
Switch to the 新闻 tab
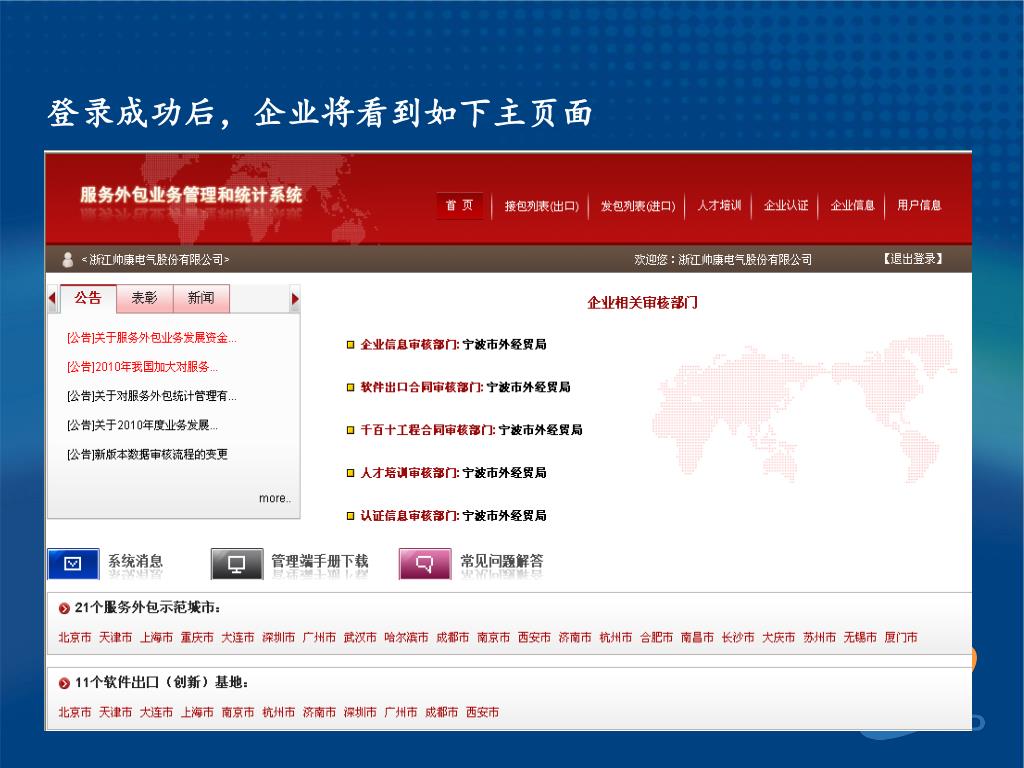coord(201,298)
